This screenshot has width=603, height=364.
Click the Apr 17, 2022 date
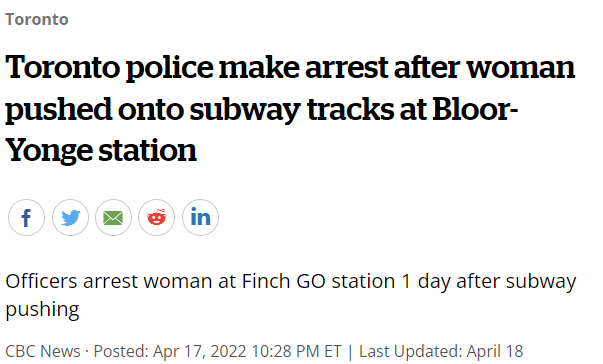[x=200, y=351]
